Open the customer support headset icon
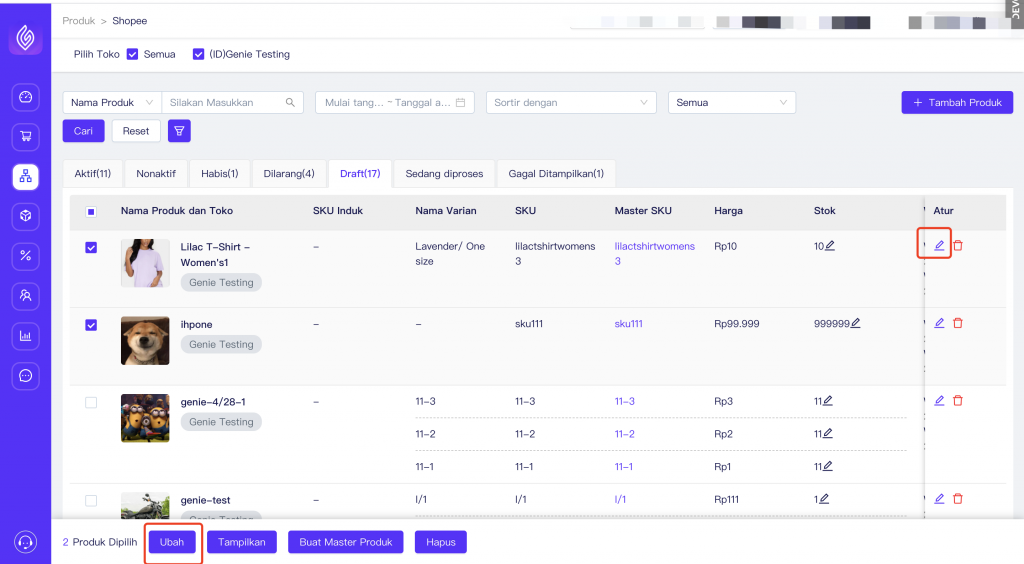Screen dimensions: 1024x564 click(25, 542)
